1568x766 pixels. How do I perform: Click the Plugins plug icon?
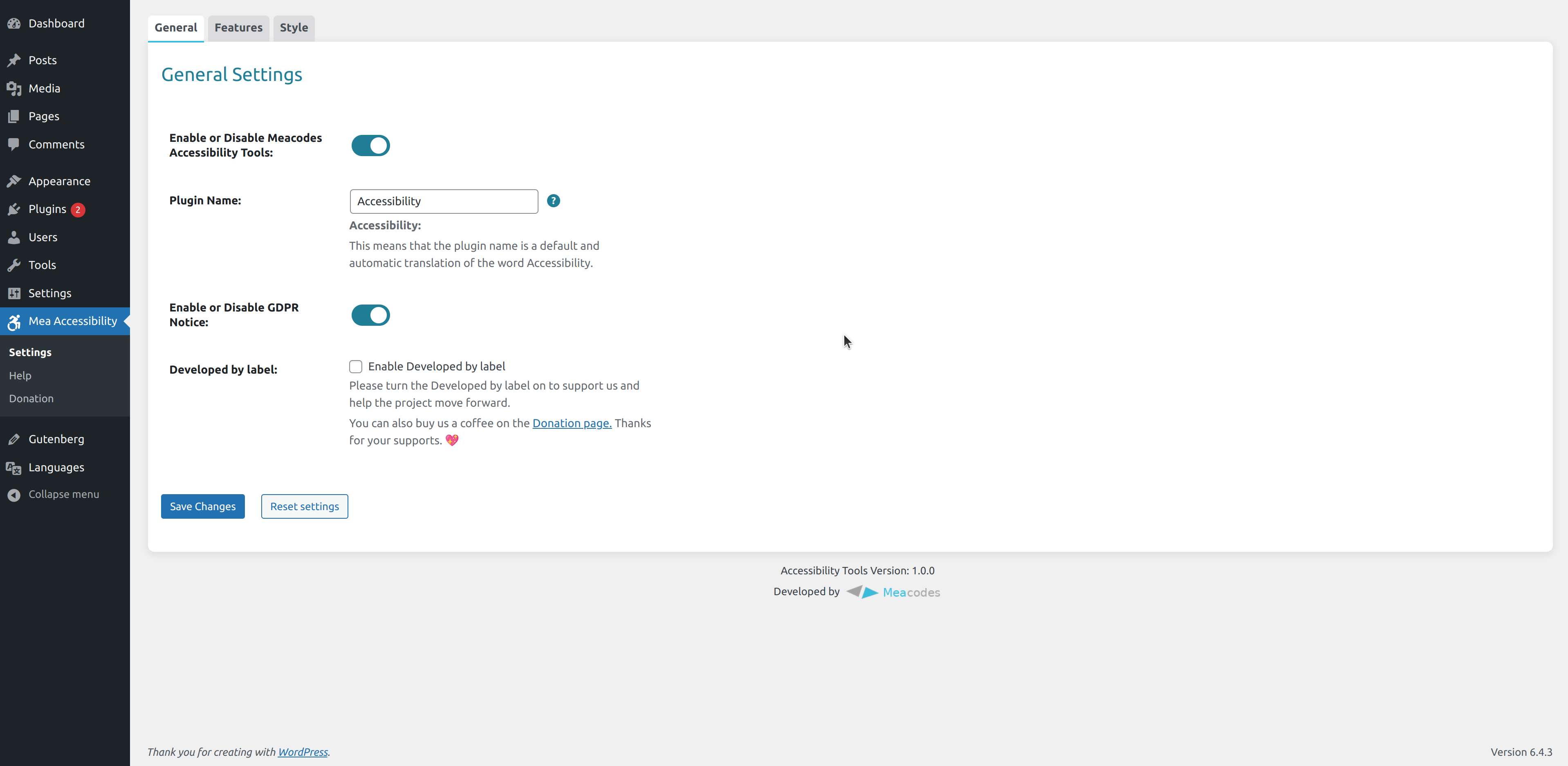click(14, 209)
